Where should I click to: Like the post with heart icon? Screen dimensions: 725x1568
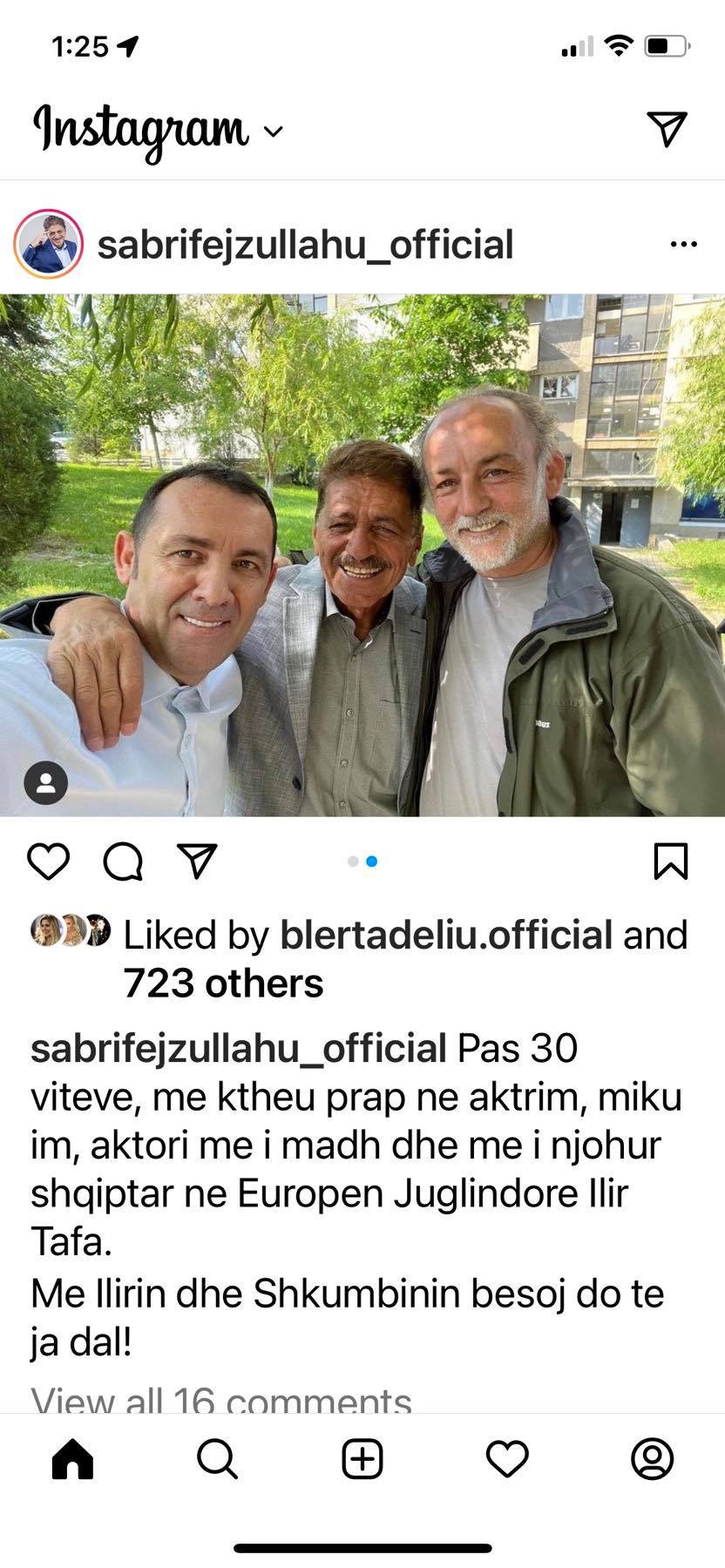pyautogui.click(x=49, y=862)
